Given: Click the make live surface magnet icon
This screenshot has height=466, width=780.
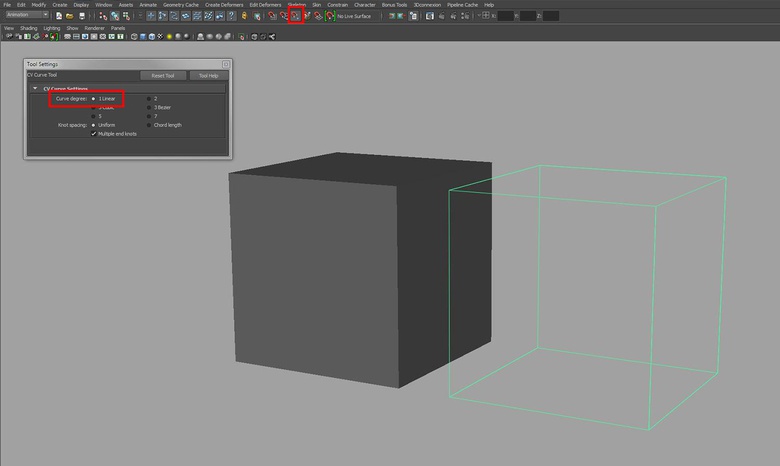Looking at the screenshot, I should 330,16.
